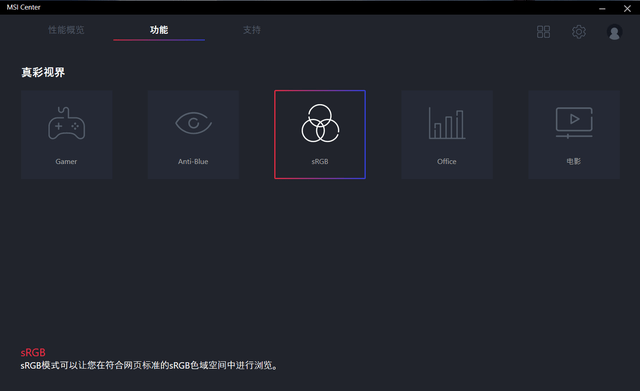Screen dimensions: 640x391
Task: Close the MSI Center window
Action: tap(627, 8)
